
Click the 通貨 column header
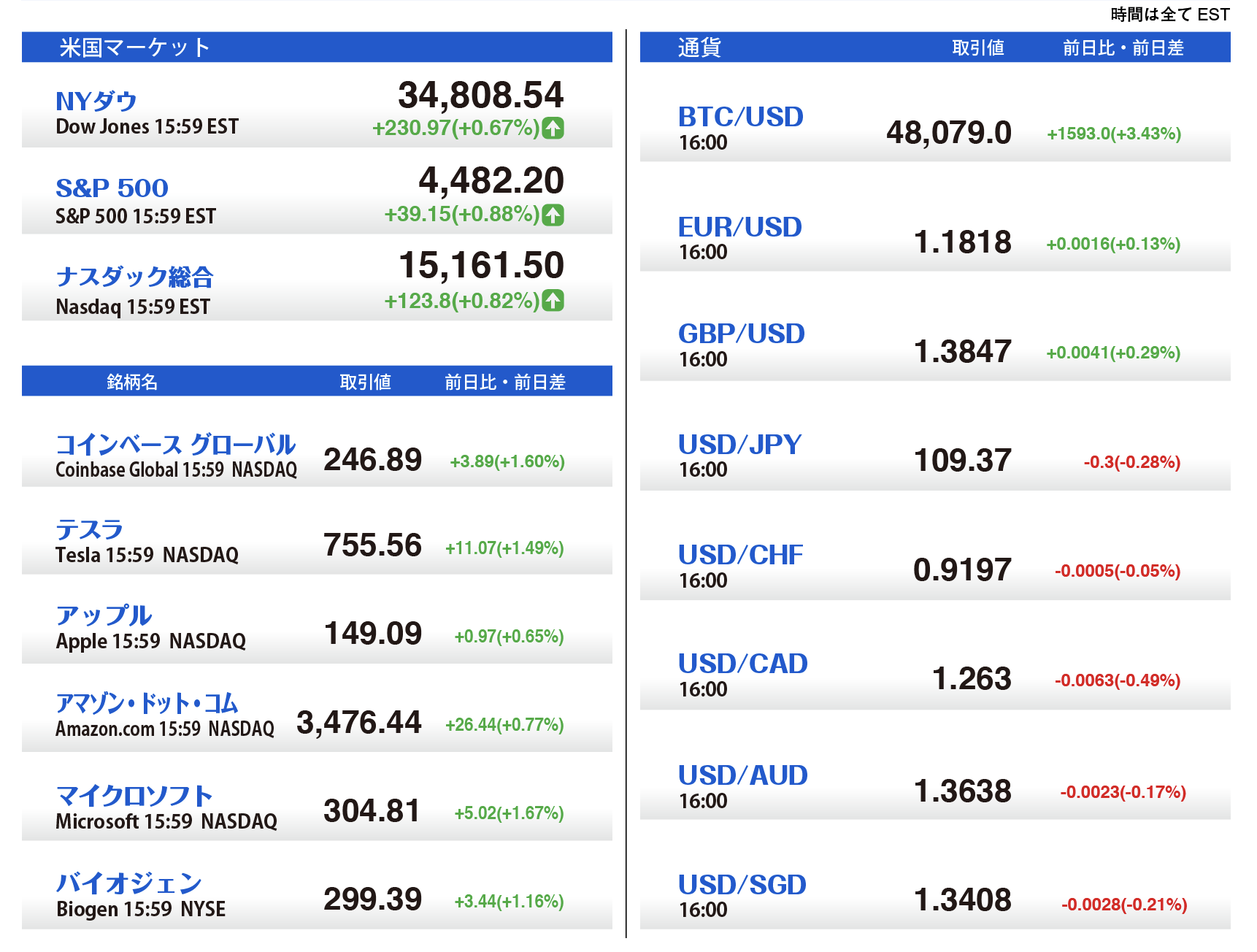point(699,47)
